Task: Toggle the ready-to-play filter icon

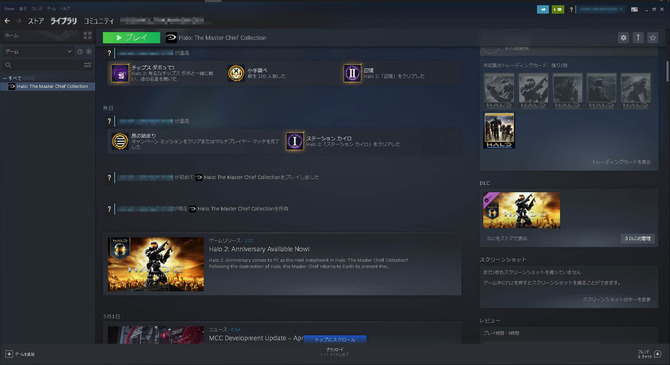Action: (89, 51)
